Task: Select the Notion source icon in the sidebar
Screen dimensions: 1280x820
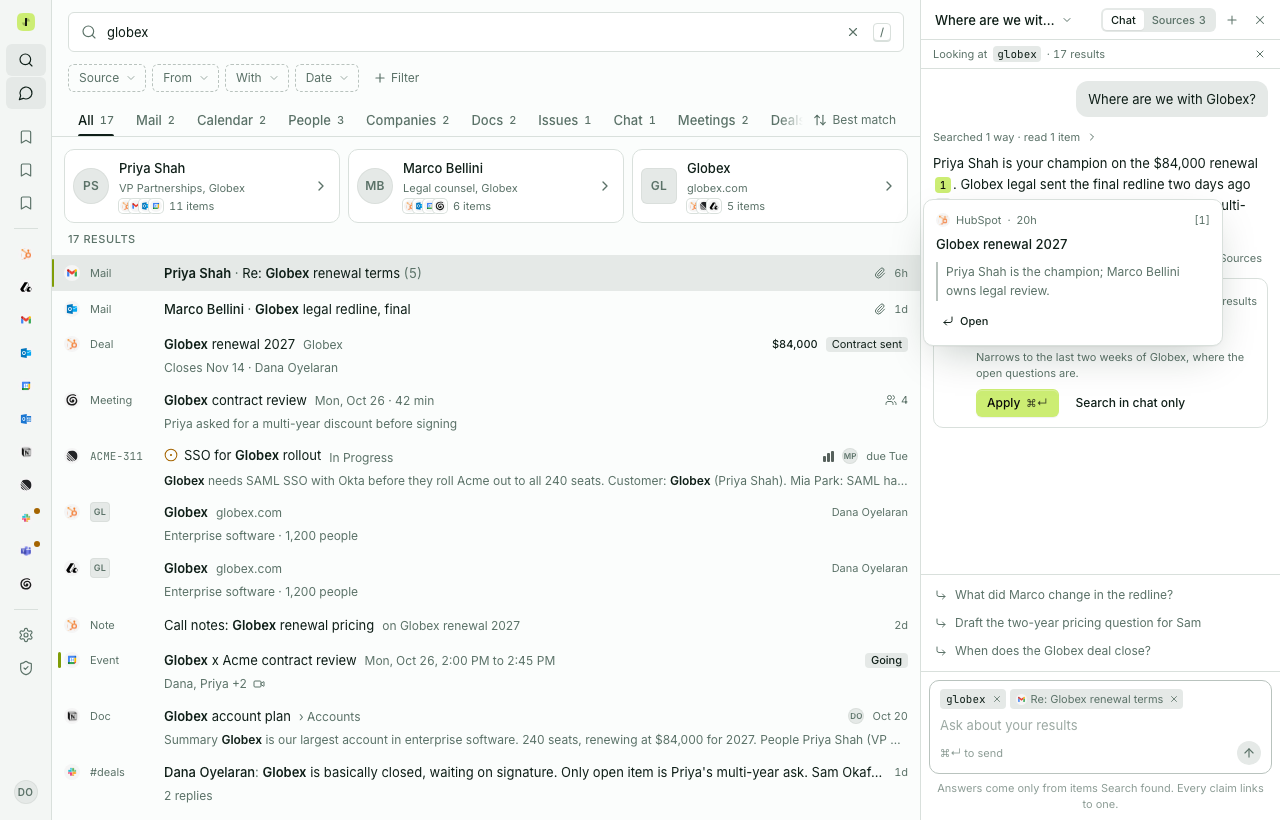Action: click(26, 452)
